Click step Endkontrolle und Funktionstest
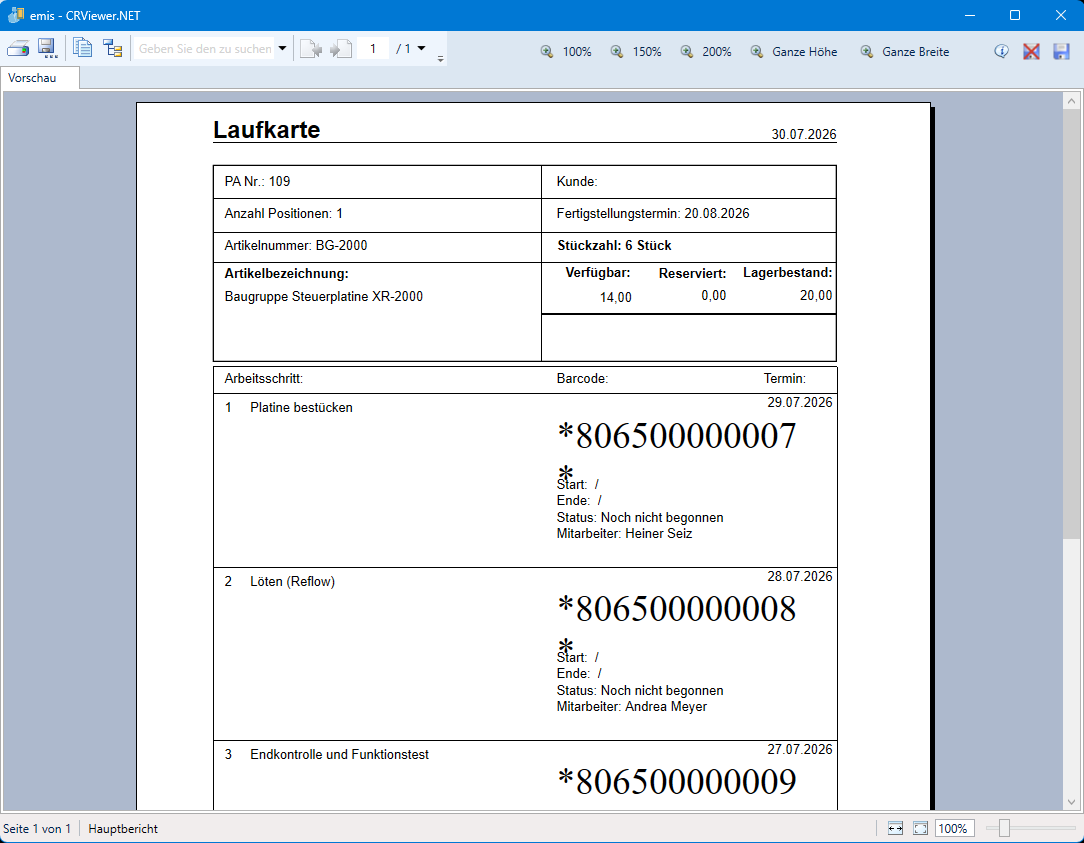The image size is (1084, 843). click(x=339, y=754)
